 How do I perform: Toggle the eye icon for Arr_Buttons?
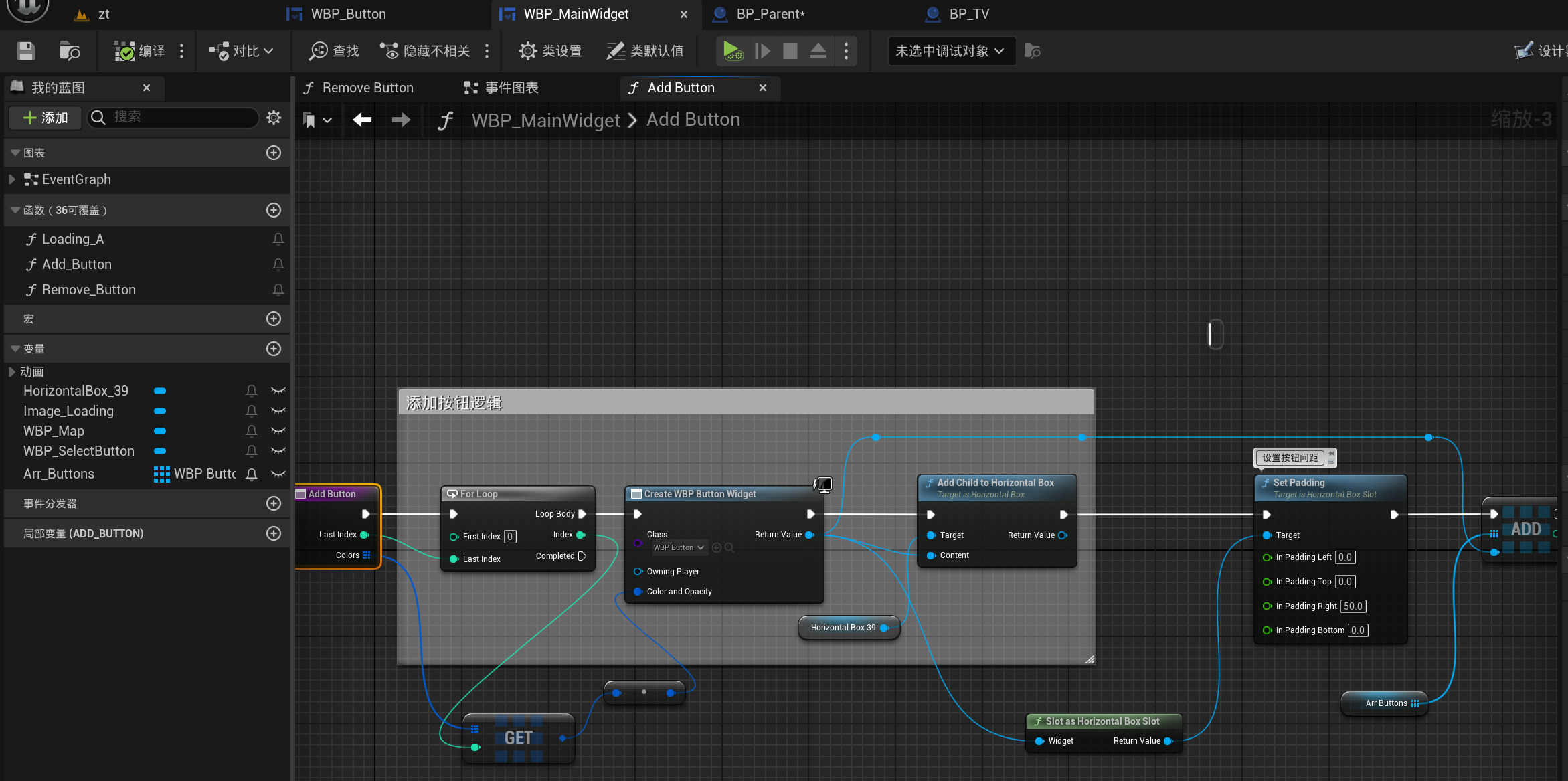pyautogui.click(x=278, y=474)
